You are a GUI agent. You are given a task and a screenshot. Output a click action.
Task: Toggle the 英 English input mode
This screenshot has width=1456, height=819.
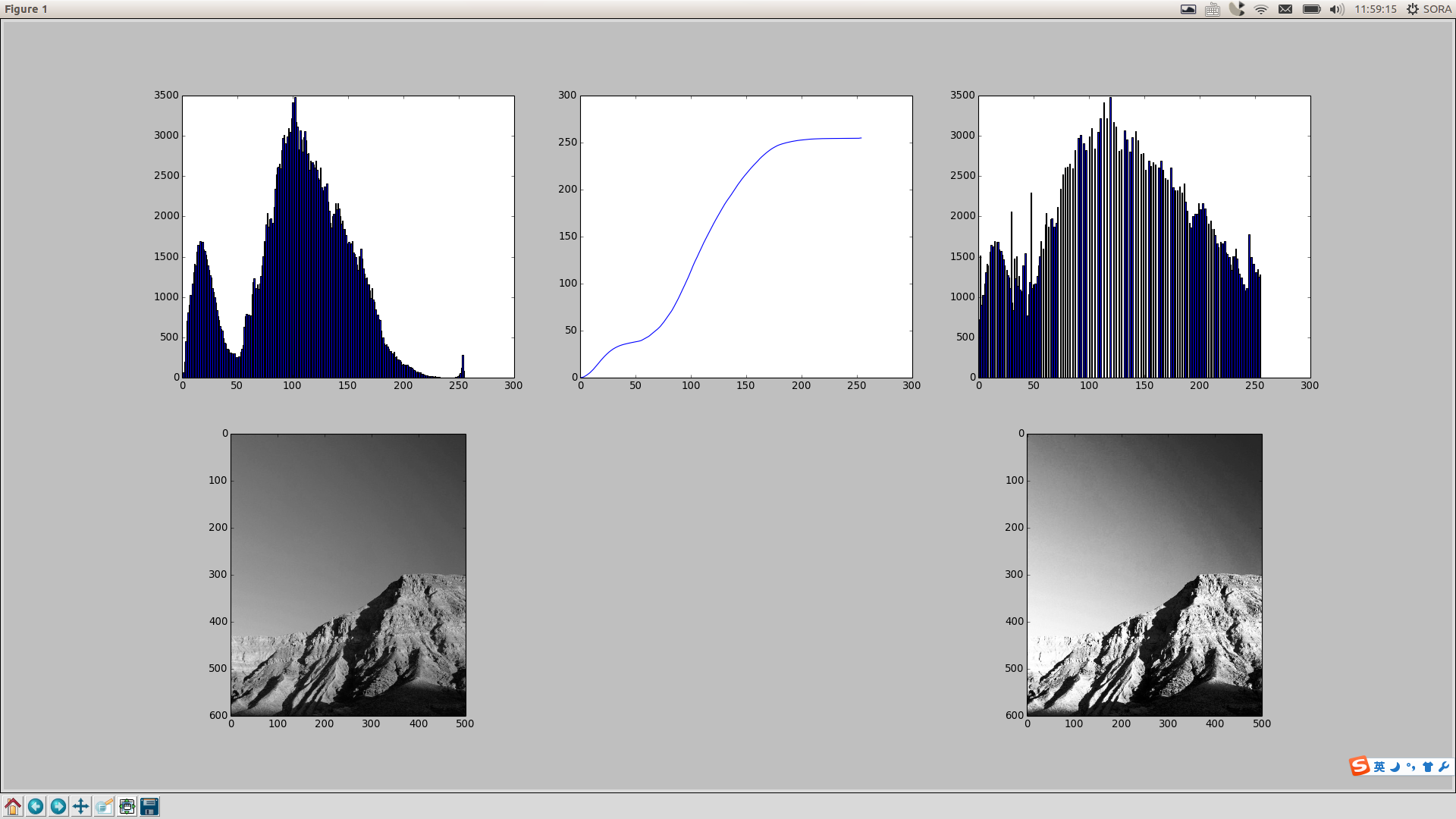click(x=1379, y=767)
